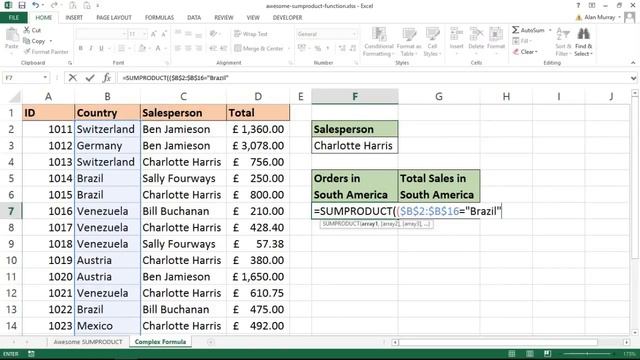Click into the formula bar text
Viewport: 640px width, 360px height.
tap(373, 78)
